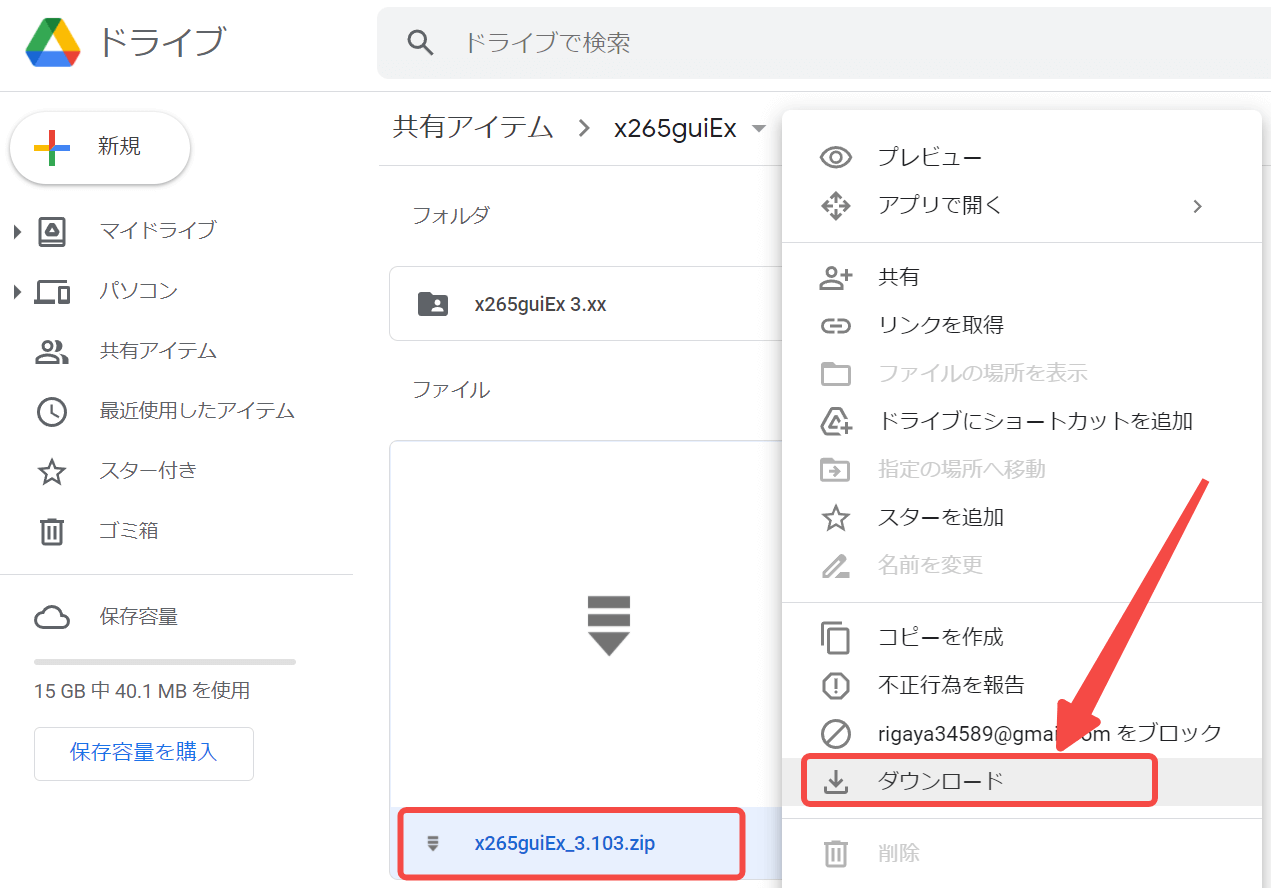Viewport: 1271px width, 888px height.
Task: Select the x265guiEx_3.103.zip file name
Action: [565, 844]
